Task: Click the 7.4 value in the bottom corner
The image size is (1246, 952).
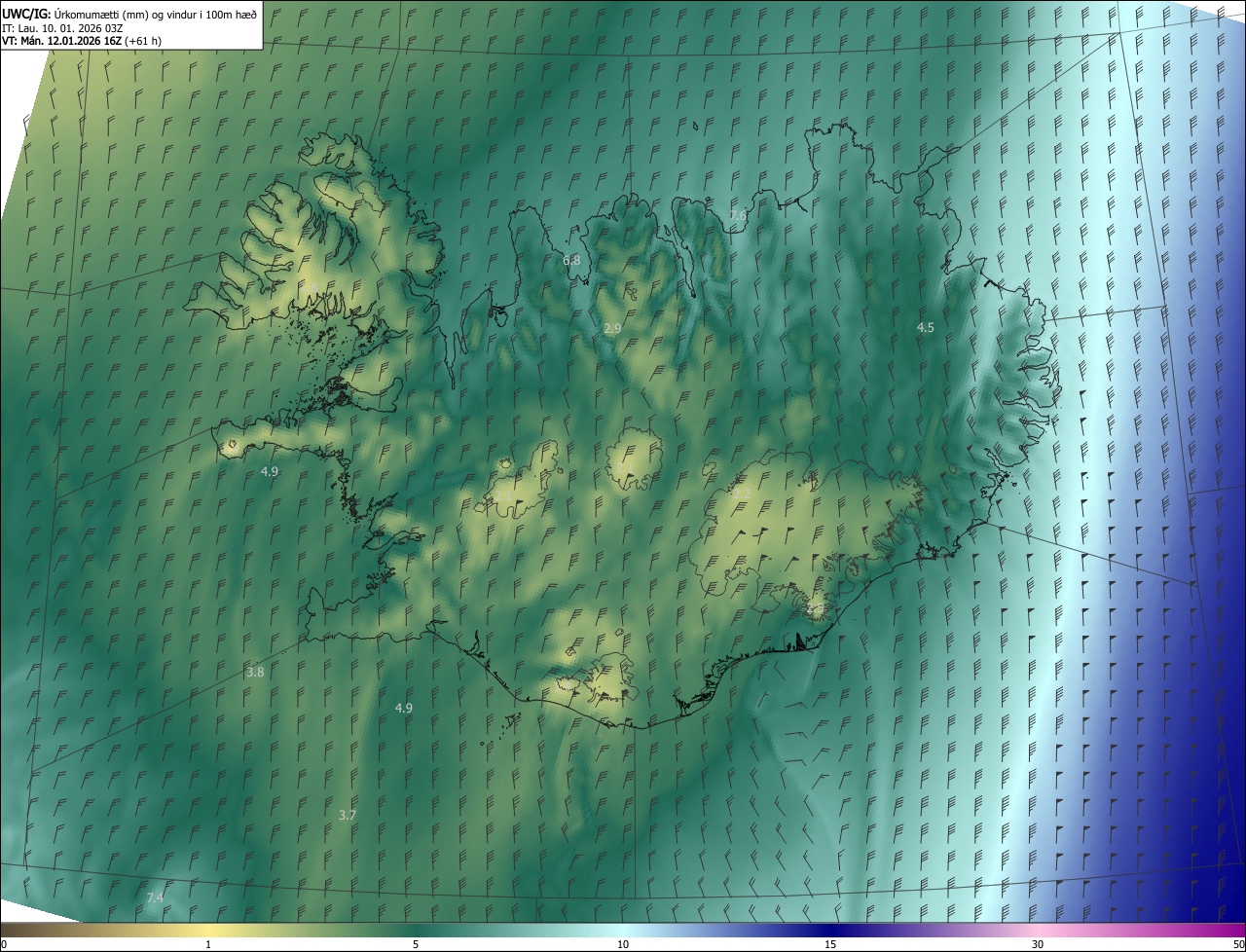Action: point(155,897)
